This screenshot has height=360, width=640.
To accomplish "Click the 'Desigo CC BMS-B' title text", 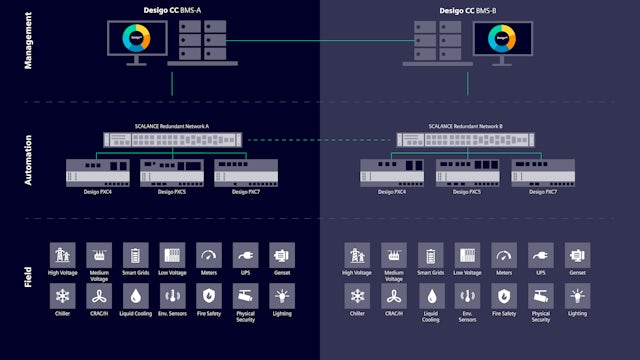I will (468, 11).
